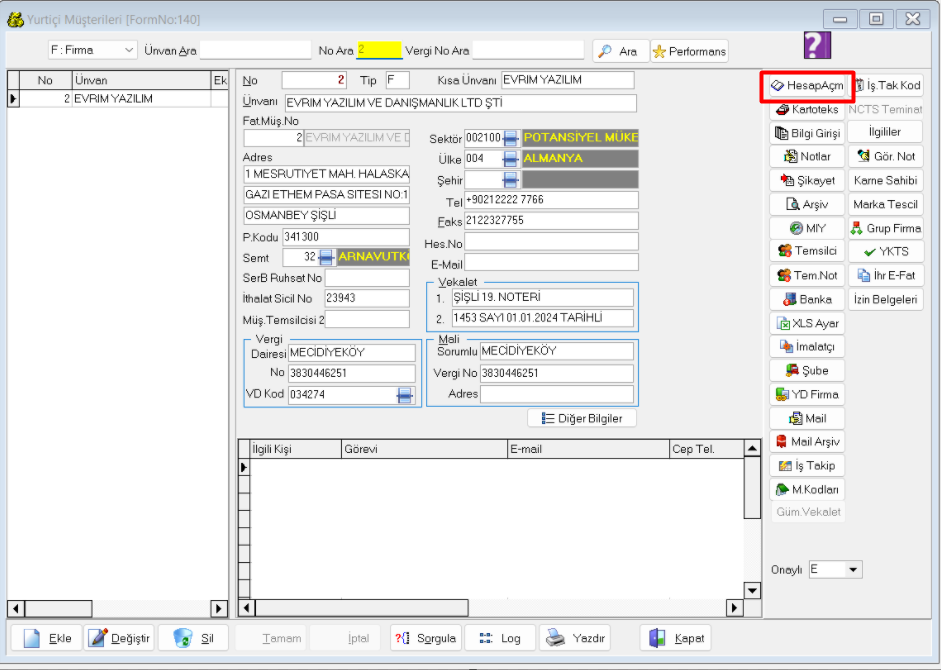
Task: Expand the Onaylı dropdown
Action: click(x=853, y=570)
